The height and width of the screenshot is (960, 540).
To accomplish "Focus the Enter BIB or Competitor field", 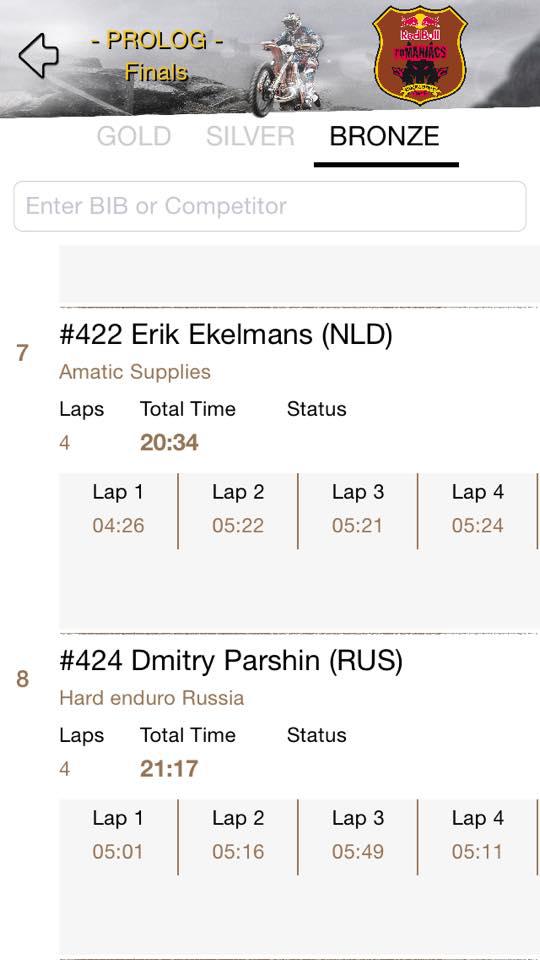I will (x=270, y=206).
